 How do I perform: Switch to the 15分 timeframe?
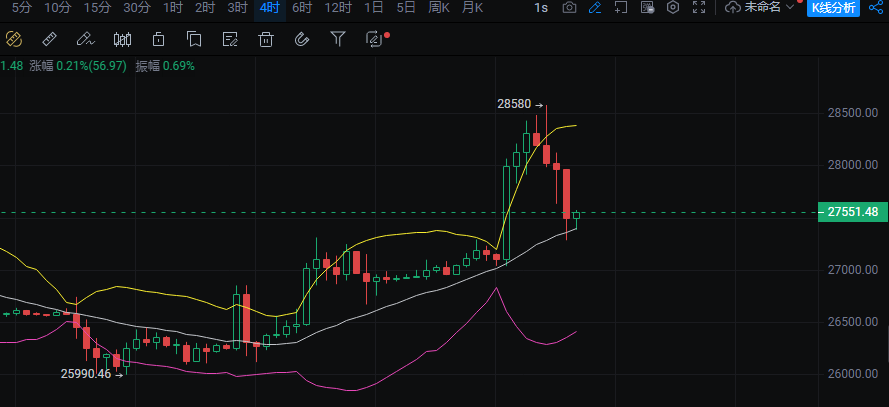(97, 8)
